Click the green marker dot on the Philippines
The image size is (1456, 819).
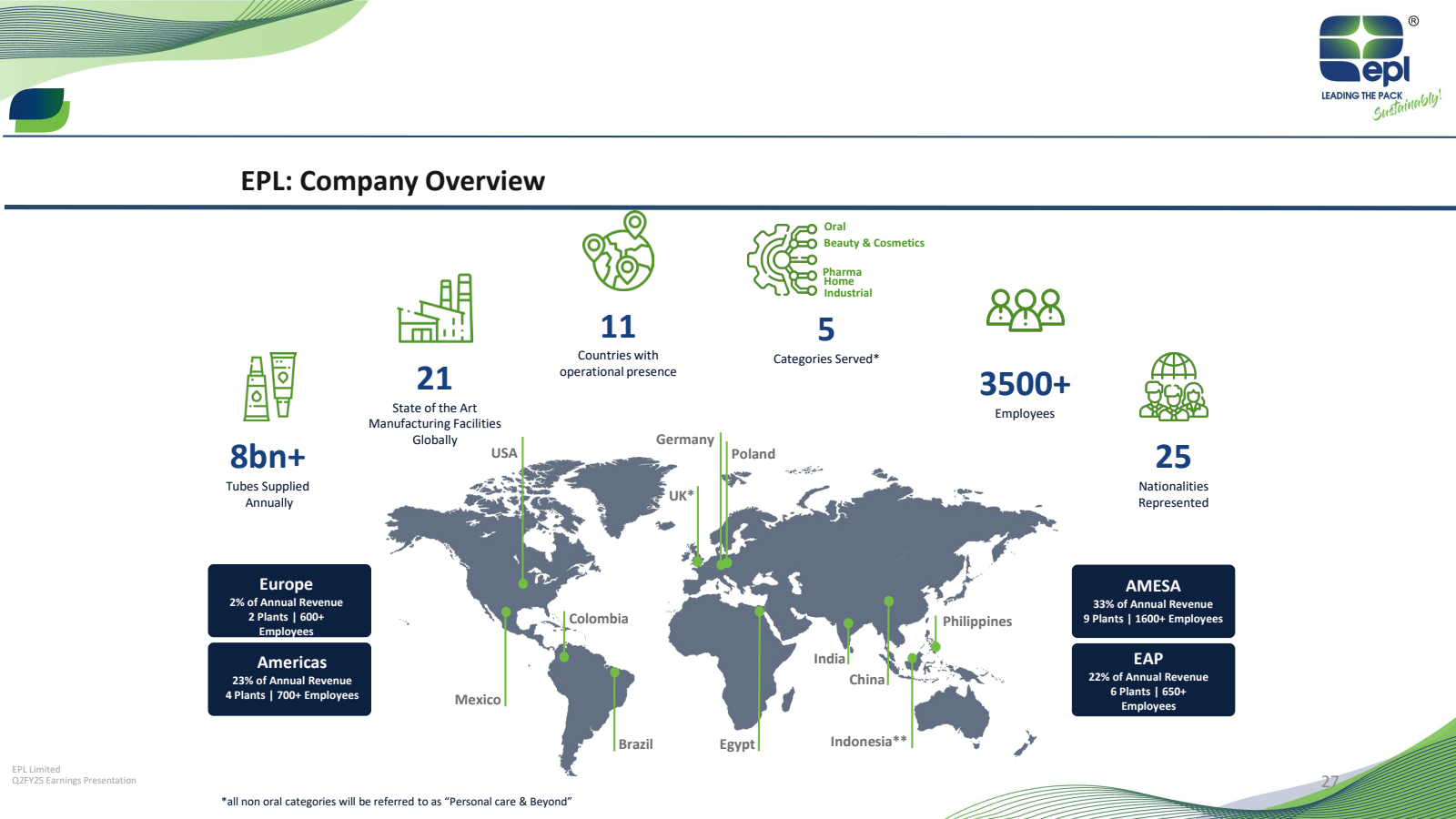[x=935, y=647]
